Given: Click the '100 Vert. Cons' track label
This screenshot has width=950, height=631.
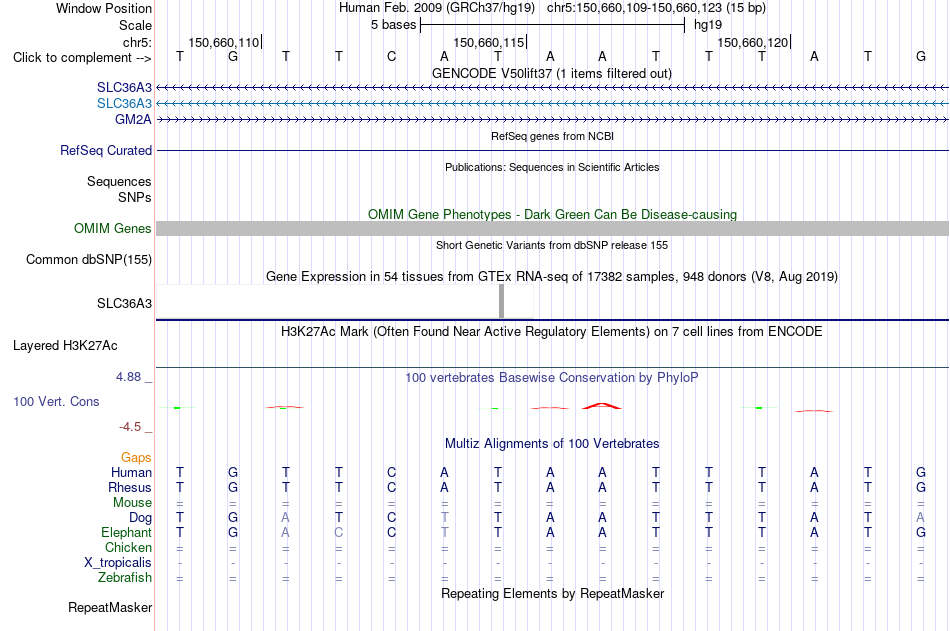Looking at the screenshot, I should tap(56, 401).
